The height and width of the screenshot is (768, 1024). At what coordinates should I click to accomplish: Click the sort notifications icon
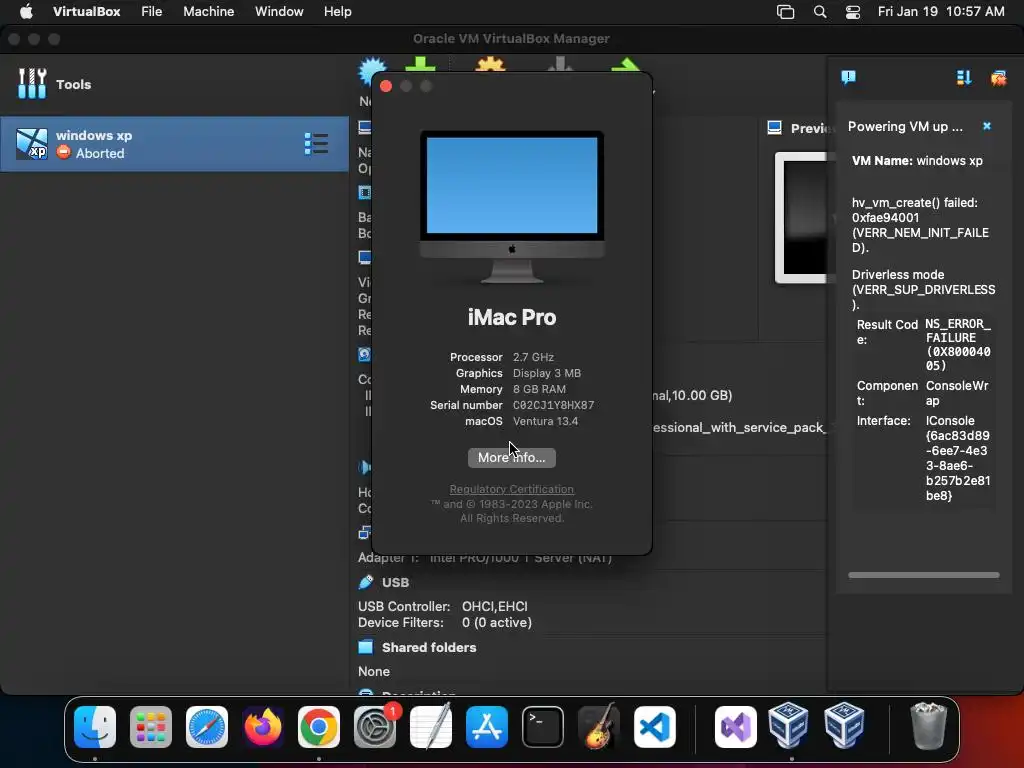click(x=964, y=78)
